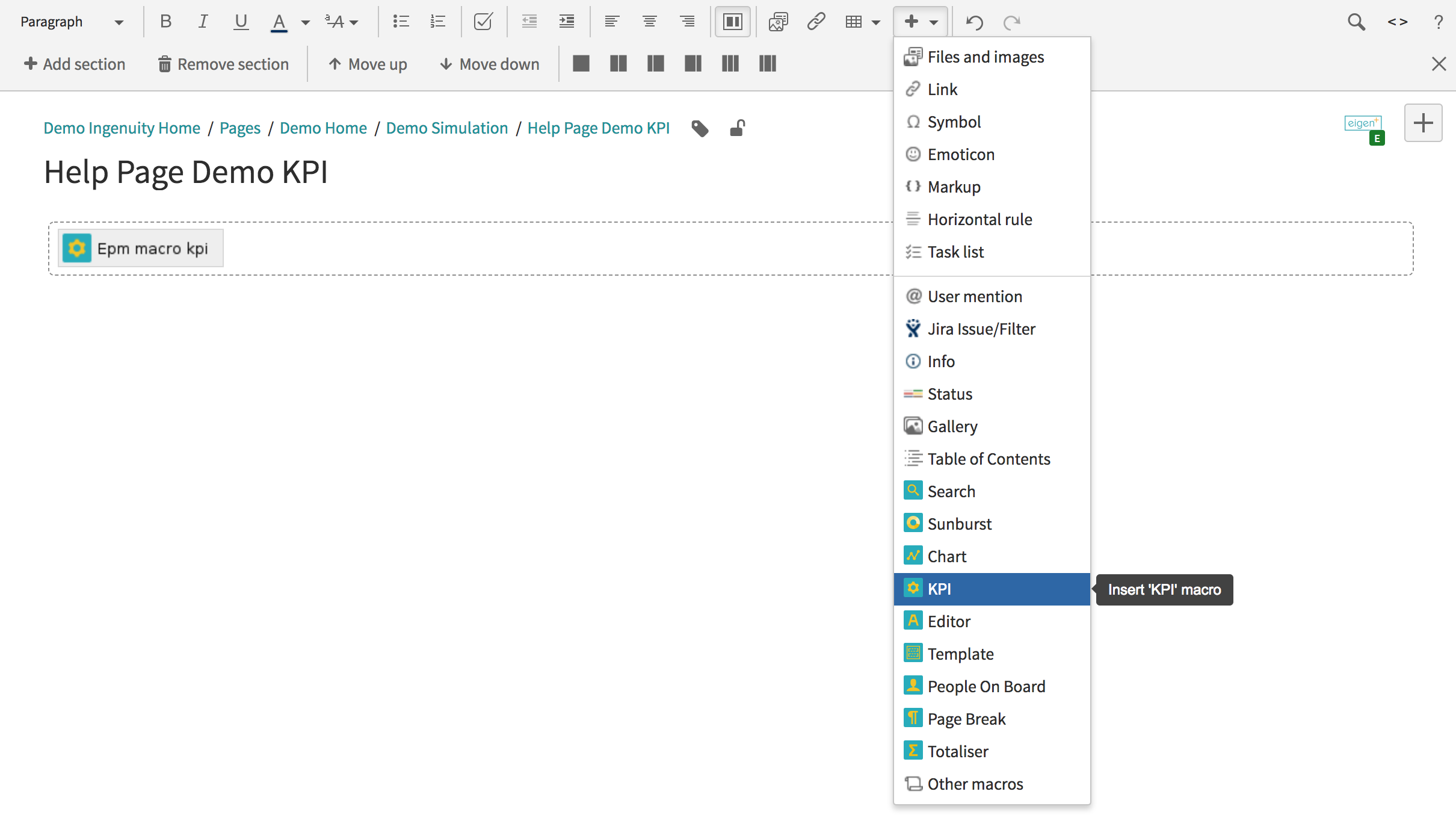This screenshot has width=1456, height=815.
Task: Insert the Sunburst macro
Action: tap(992, 524)
